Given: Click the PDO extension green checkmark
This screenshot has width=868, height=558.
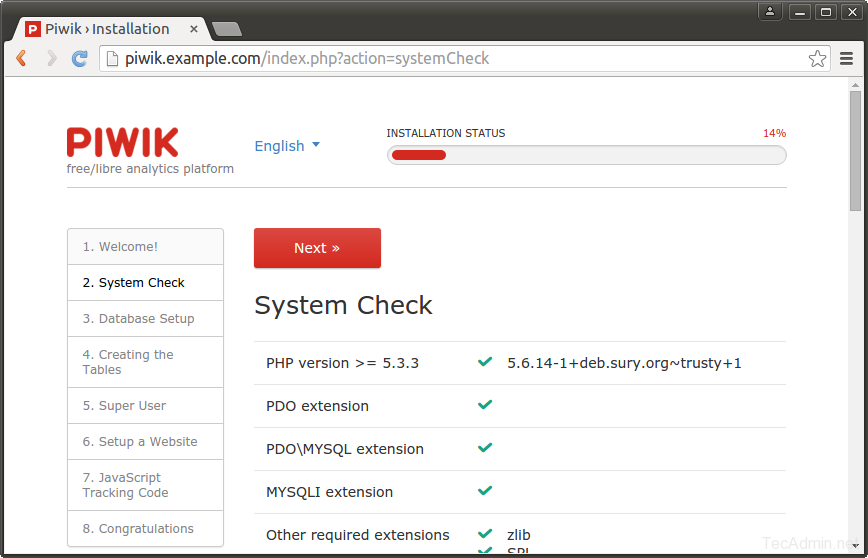Looking at the screenshot, I should coord(485,405).
